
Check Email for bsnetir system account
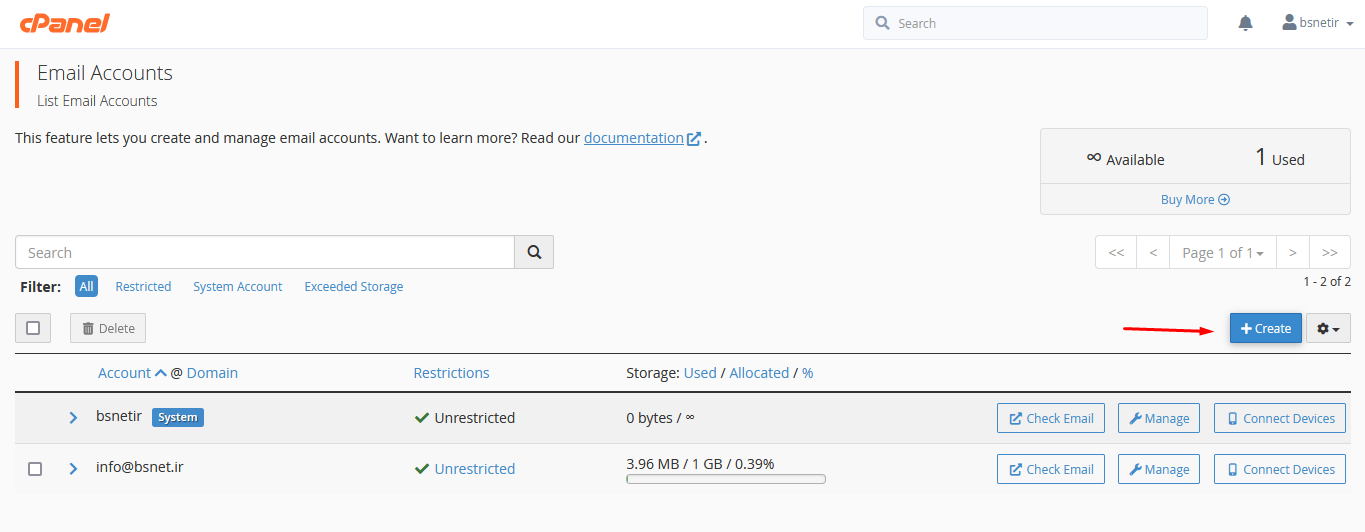point(1051,418)
